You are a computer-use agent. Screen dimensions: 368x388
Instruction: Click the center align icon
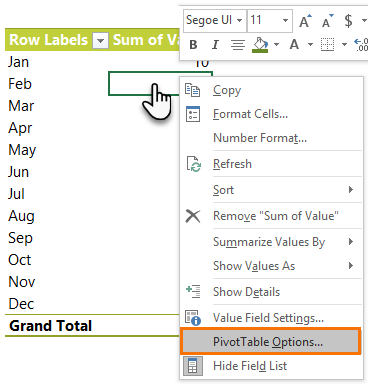click(238, 44)
